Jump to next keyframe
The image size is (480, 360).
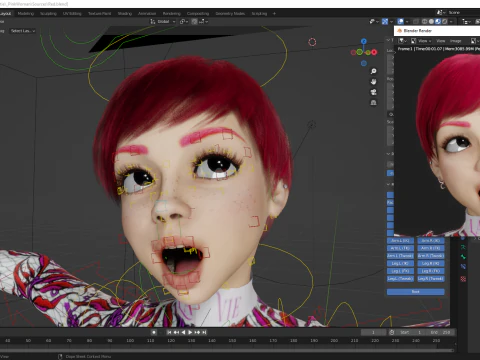click(x=197, y=332)
